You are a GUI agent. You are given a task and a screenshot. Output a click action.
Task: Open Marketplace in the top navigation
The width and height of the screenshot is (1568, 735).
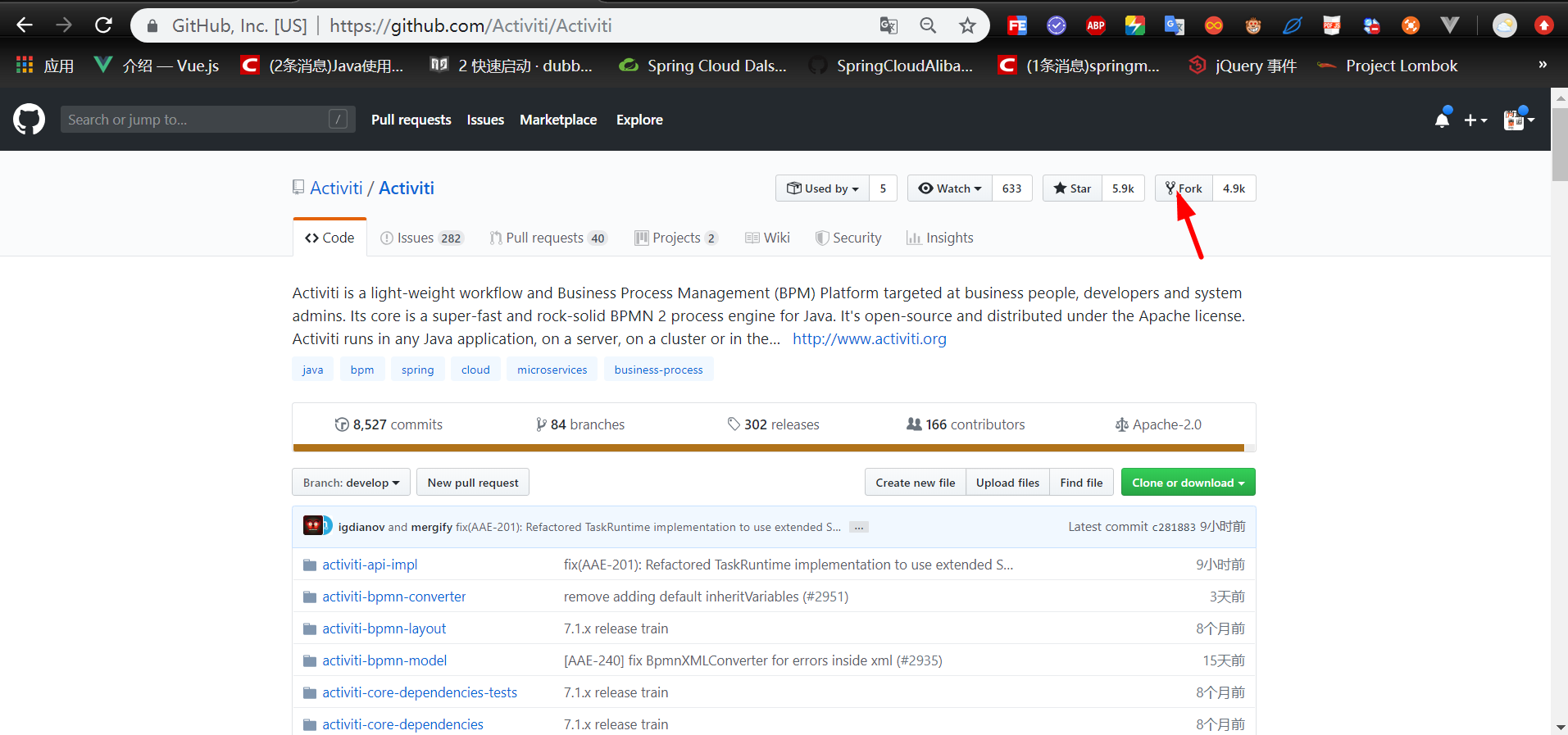(x=558, y=120)
